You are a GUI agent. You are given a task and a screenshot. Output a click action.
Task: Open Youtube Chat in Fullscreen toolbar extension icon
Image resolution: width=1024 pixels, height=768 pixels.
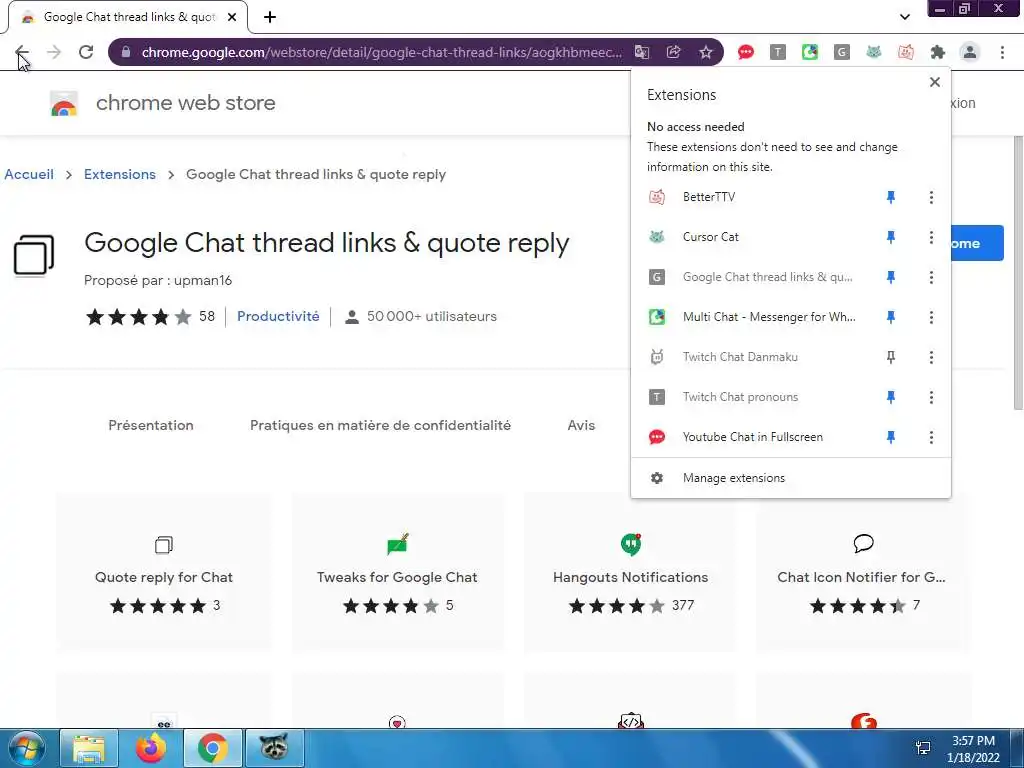coord(746,52)
